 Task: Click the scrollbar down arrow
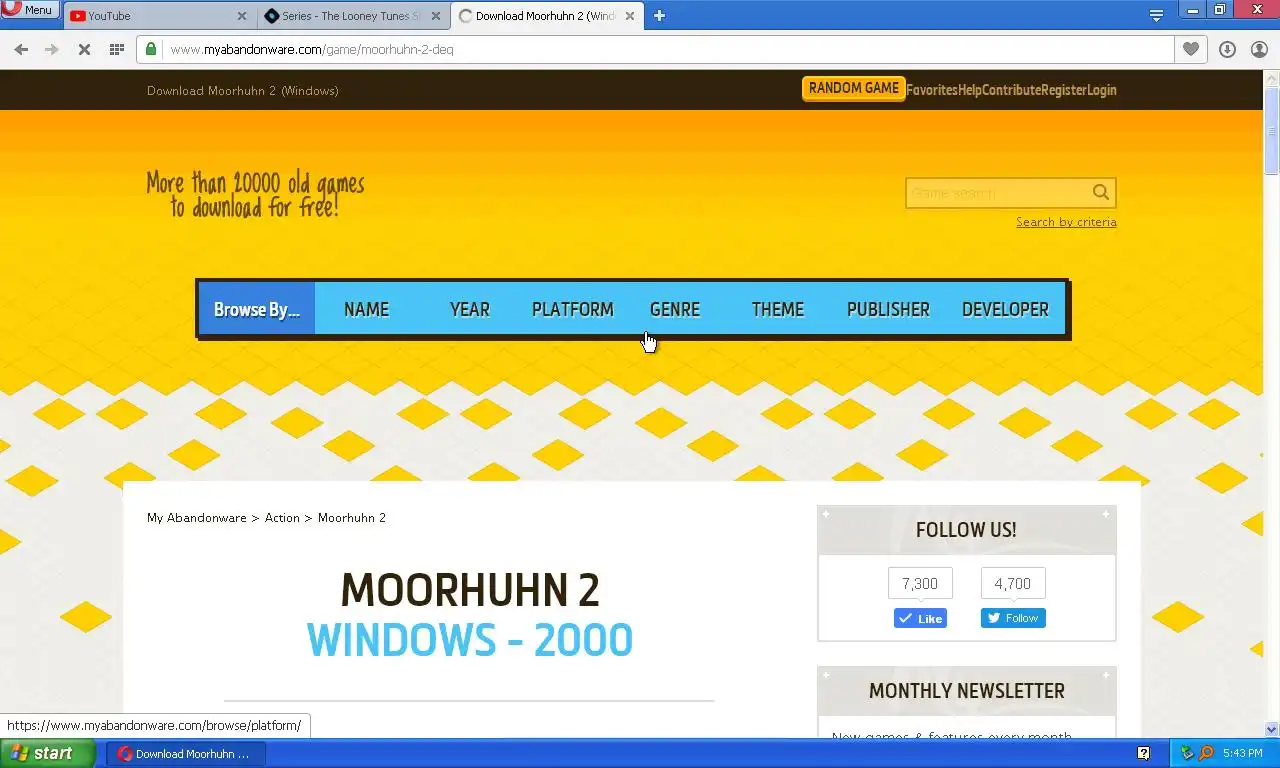(1272, 729)
